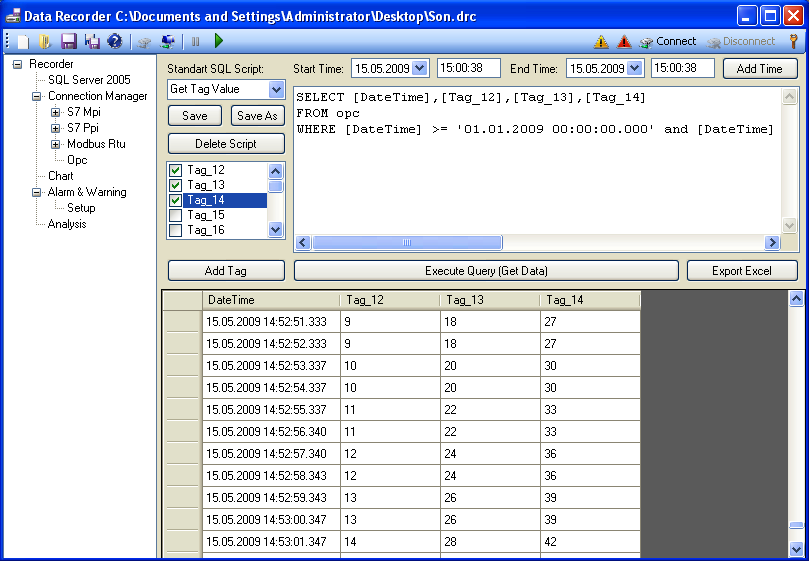Uncheck the Tag_12 checkbox
This screenshot has height=561, width=809.
(175, 170)
